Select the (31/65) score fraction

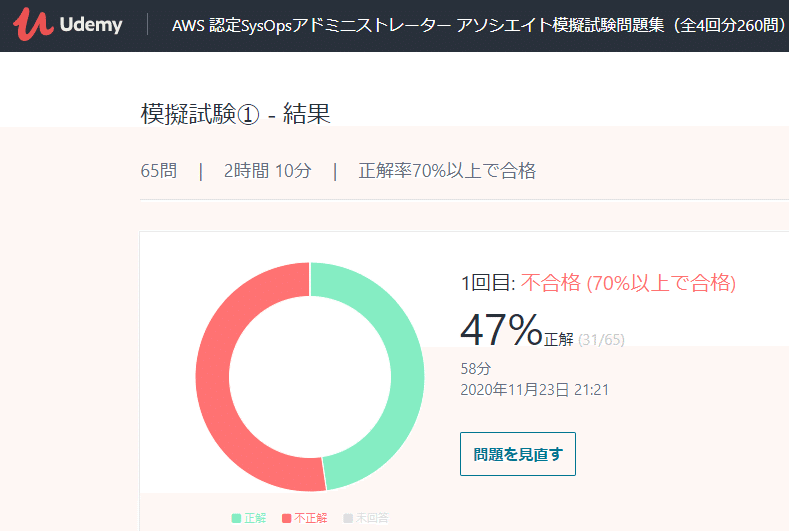(601, 340)
